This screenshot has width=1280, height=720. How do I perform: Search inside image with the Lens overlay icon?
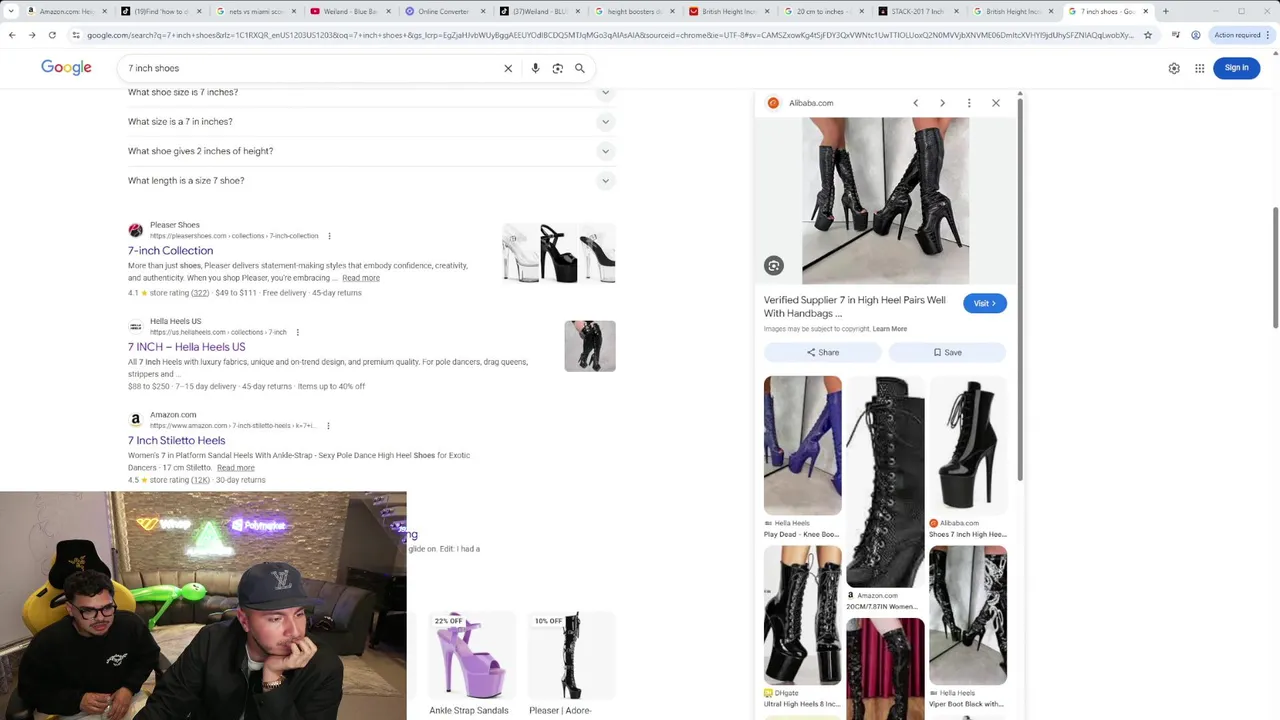click(774, 265)
